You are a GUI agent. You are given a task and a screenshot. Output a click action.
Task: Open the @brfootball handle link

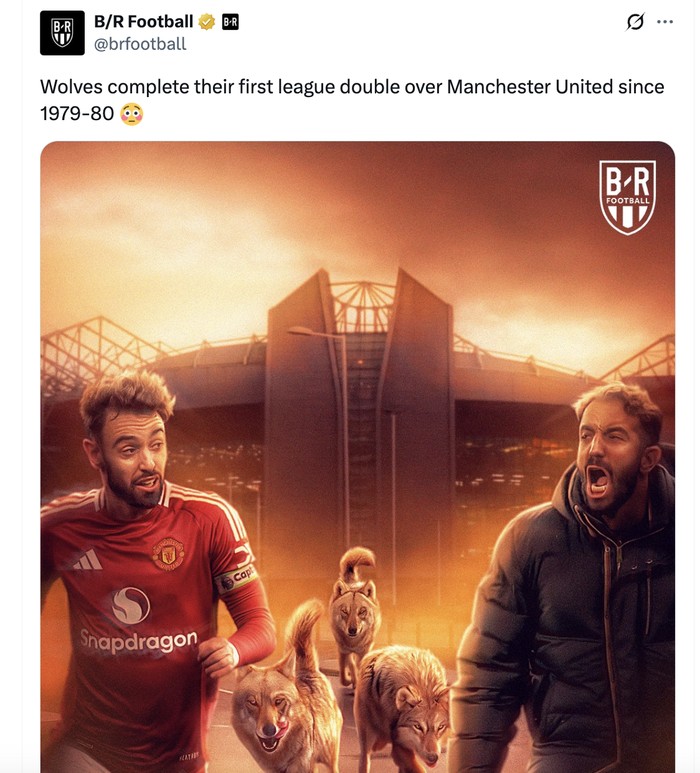coord(140,44)
